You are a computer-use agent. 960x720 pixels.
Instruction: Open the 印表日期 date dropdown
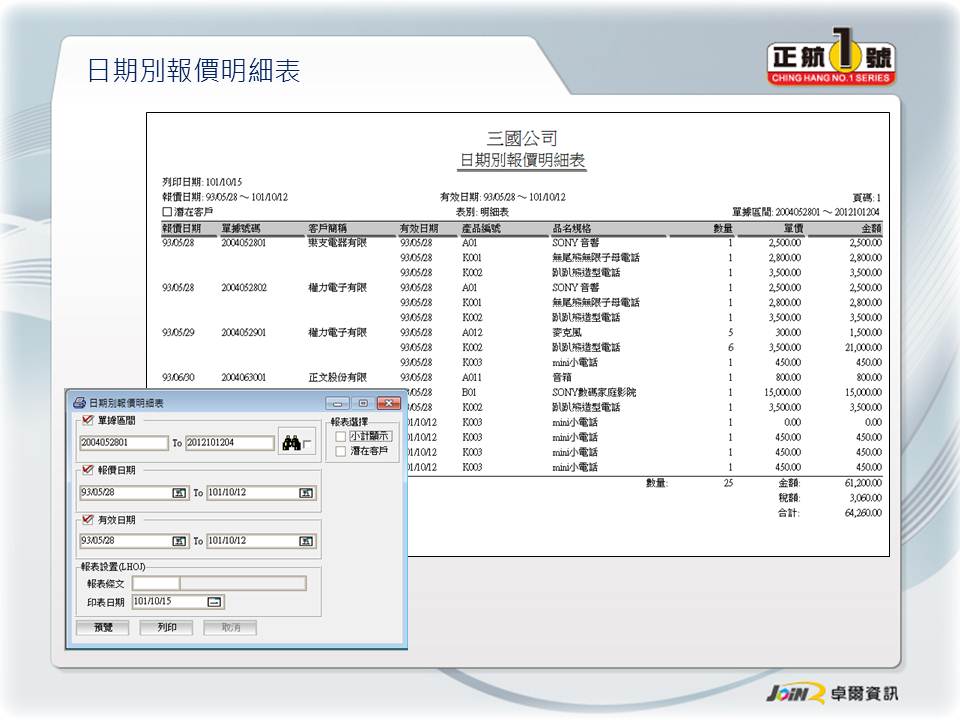click(214, 602)
